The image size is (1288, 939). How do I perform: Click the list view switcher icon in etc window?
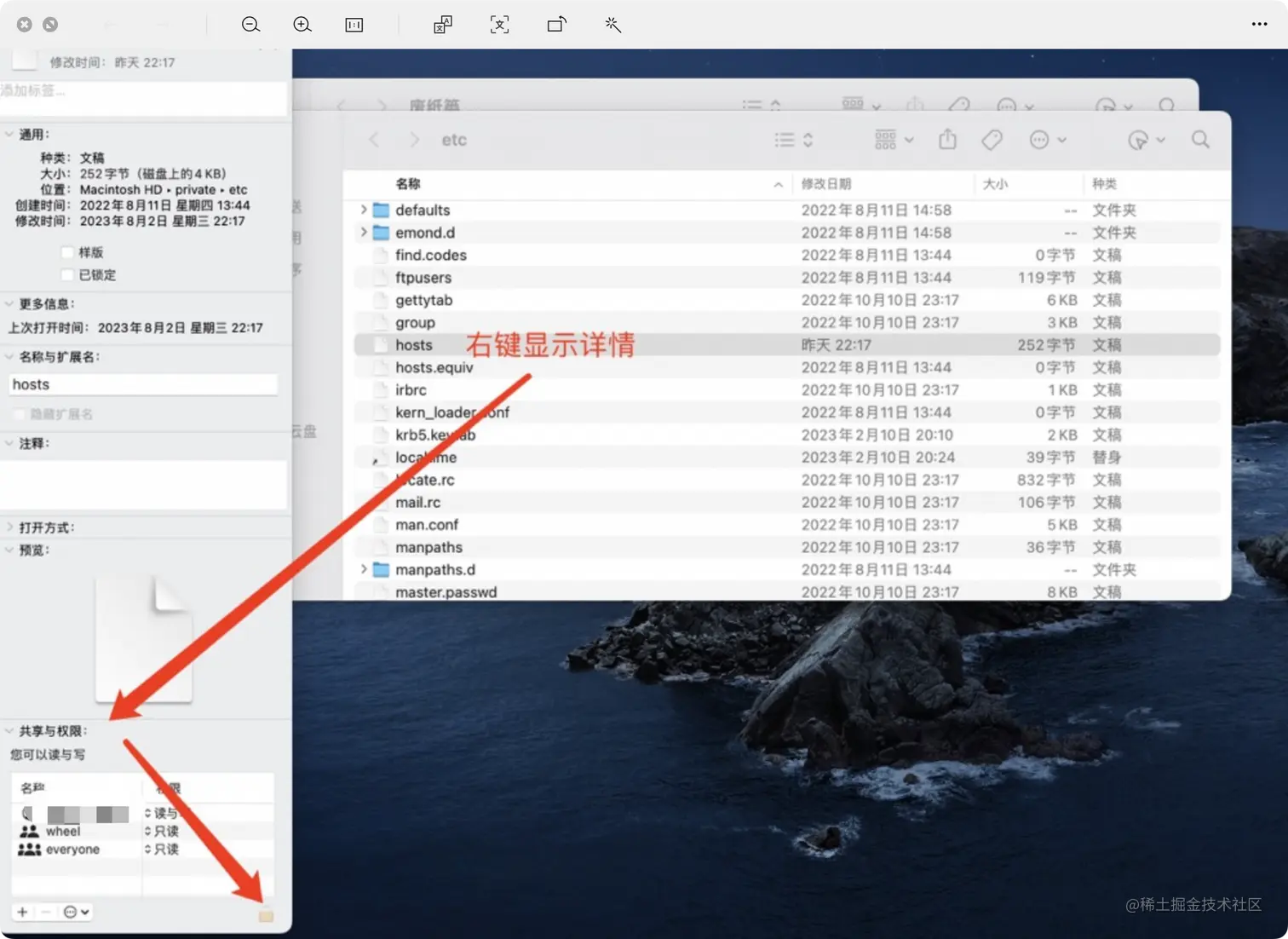(794, 140)
